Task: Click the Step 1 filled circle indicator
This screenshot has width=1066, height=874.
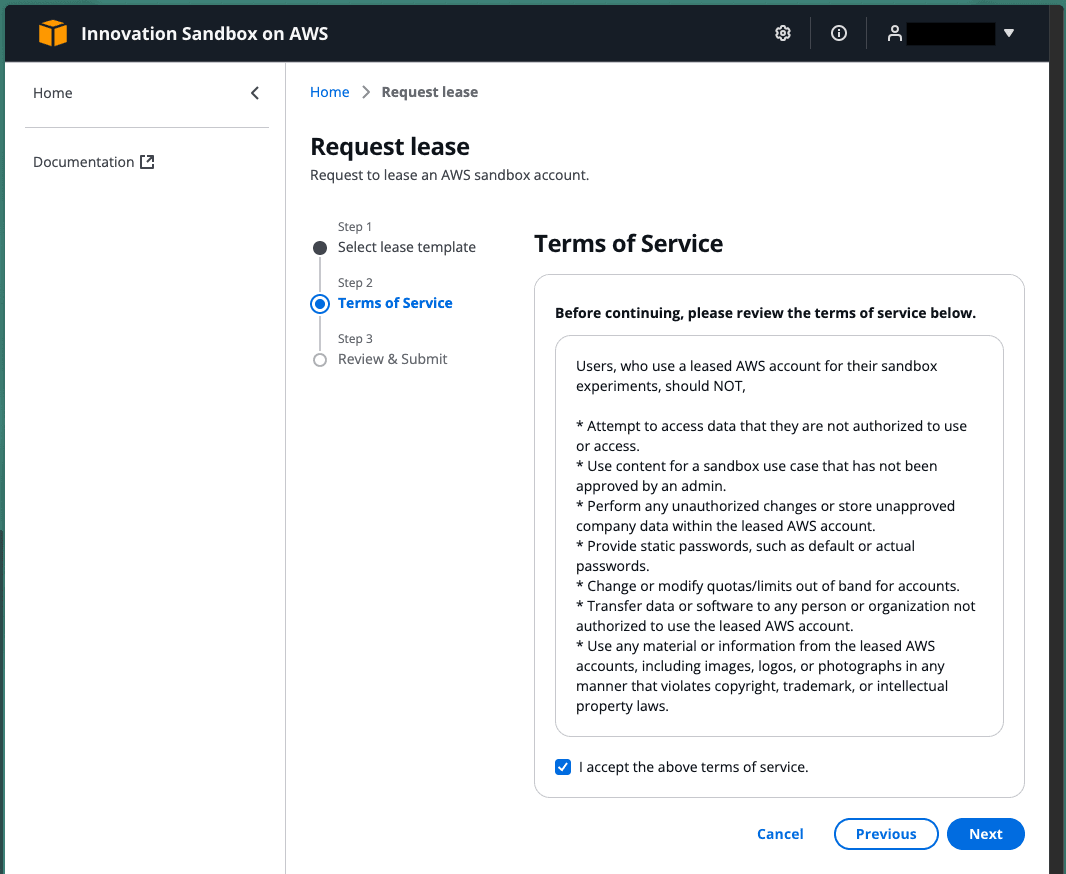Action: point(320,248)
